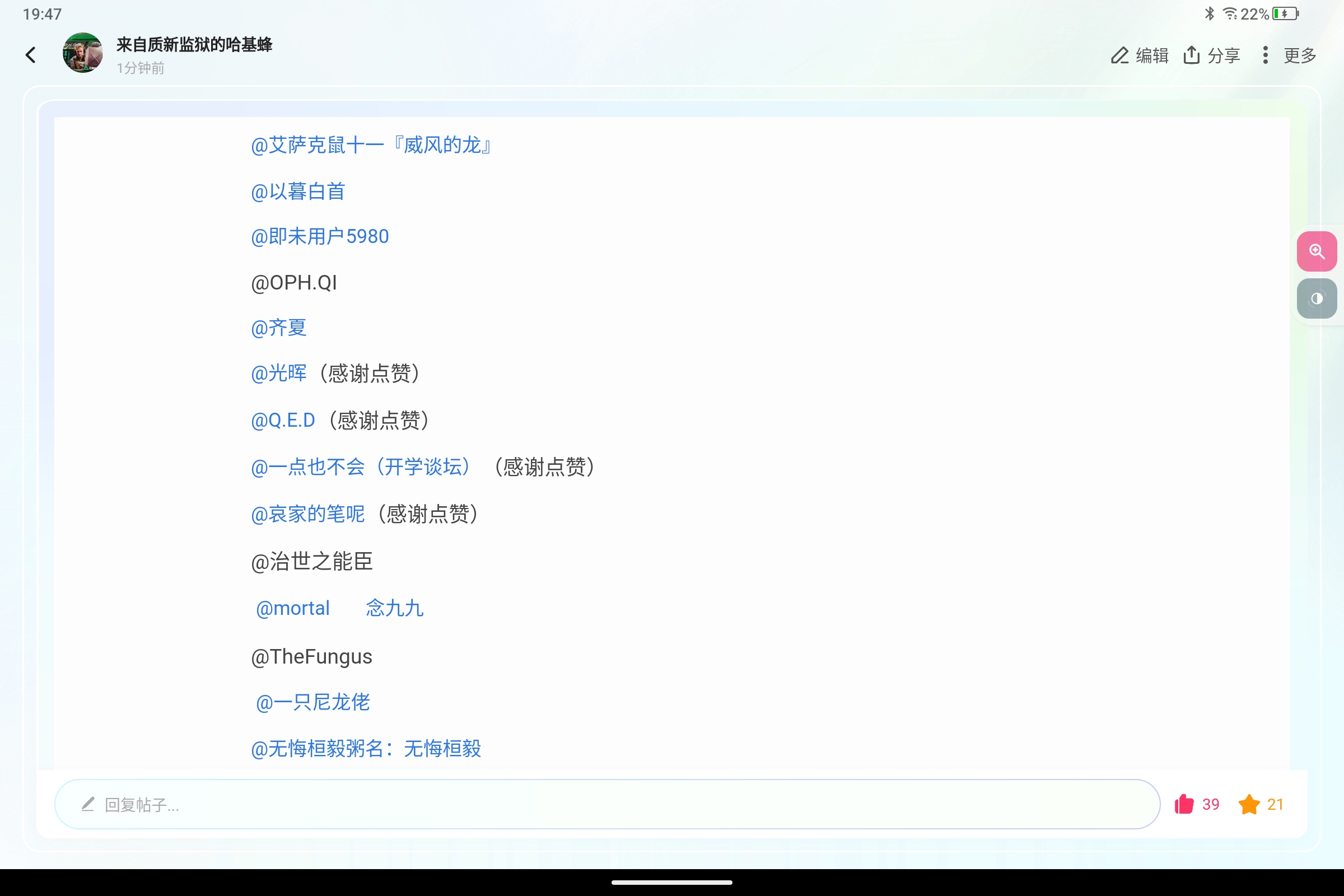This screenshot has width=1344, height=896.
Task: Open mention @mortal
Action: click(293, 609)
